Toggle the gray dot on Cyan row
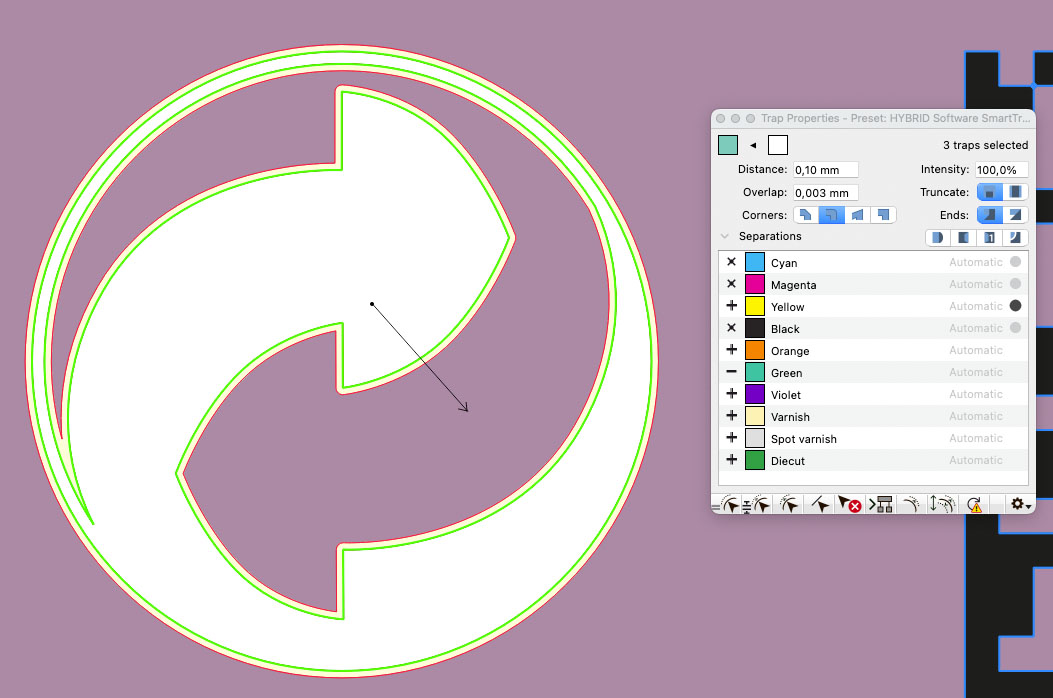 click(1015, 262)
